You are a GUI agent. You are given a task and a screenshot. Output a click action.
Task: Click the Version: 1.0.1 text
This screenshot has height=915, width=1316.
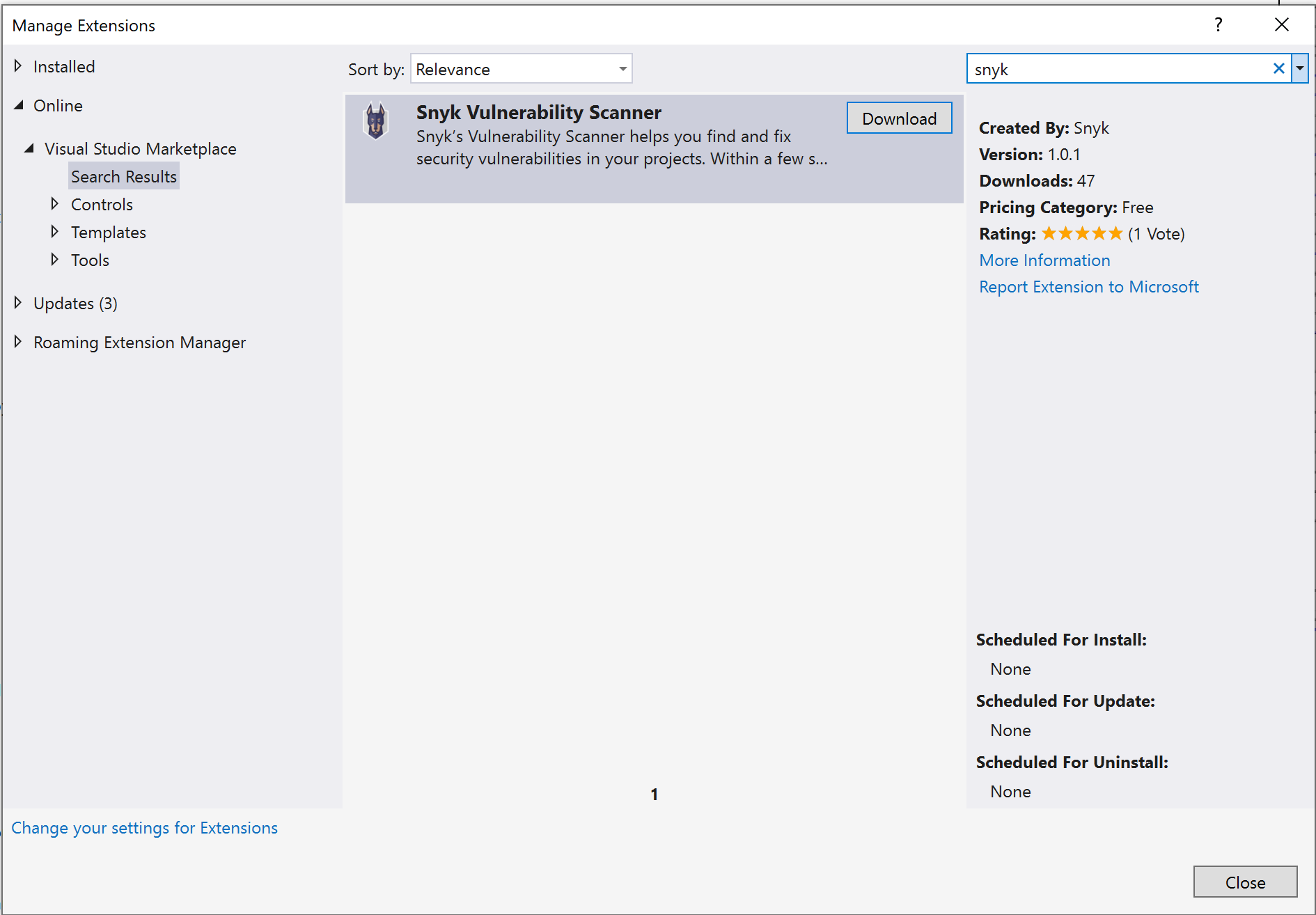tap(1029, 155)
